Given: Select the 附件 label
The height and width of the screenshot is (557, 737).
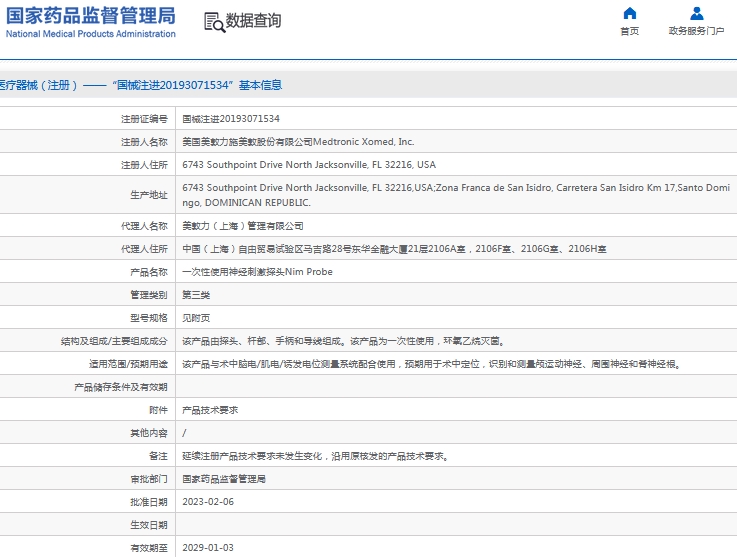Looking at the screenshot, I should coord(158,410).
